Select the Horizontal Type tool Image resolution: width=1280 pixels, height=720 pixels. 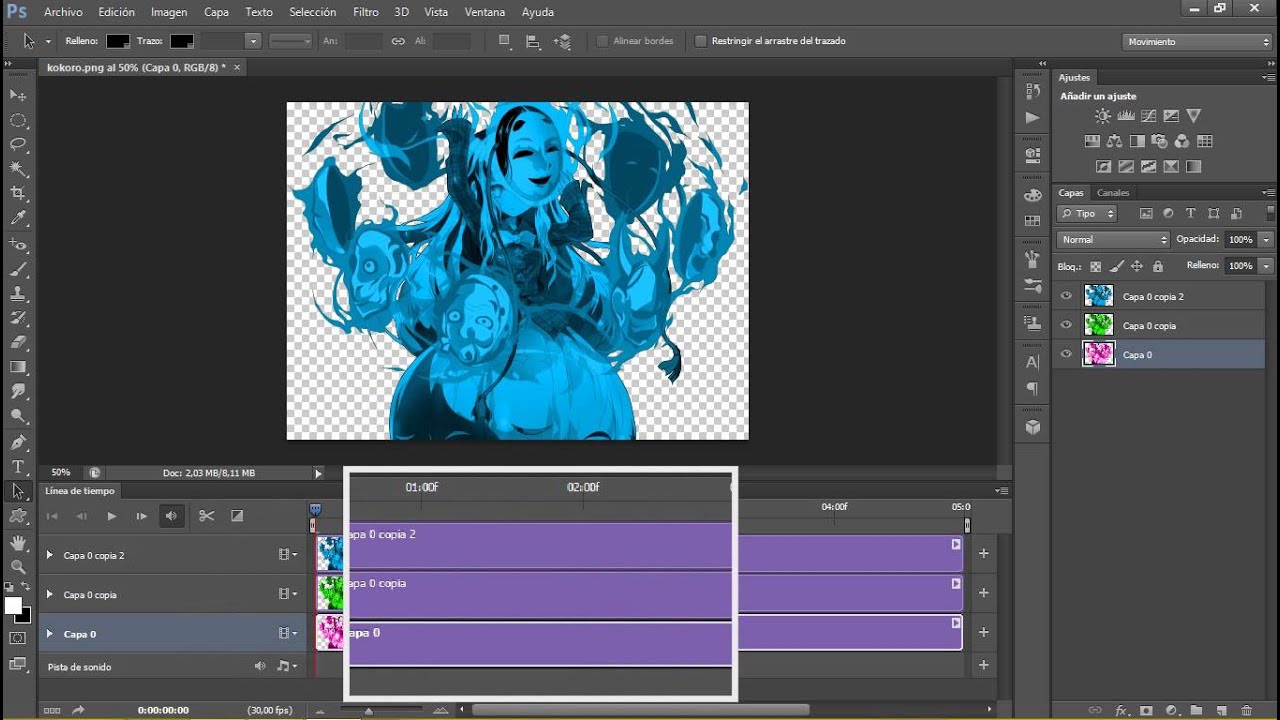(x=18, y=467)
